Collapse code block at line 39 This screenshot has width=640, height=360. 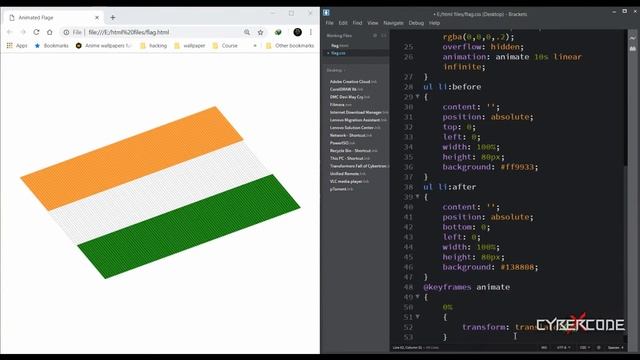tap(417, 197)
